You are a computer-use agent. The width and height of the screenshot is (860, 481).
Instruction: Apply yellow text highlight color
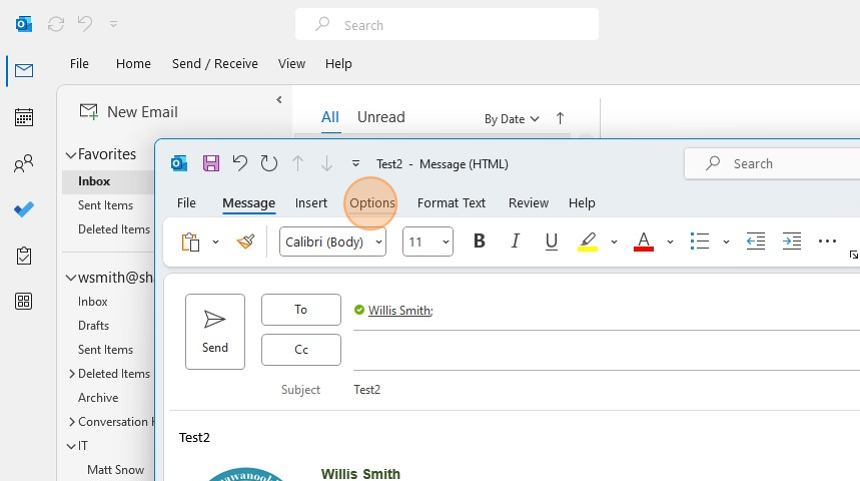pos(587,241)
